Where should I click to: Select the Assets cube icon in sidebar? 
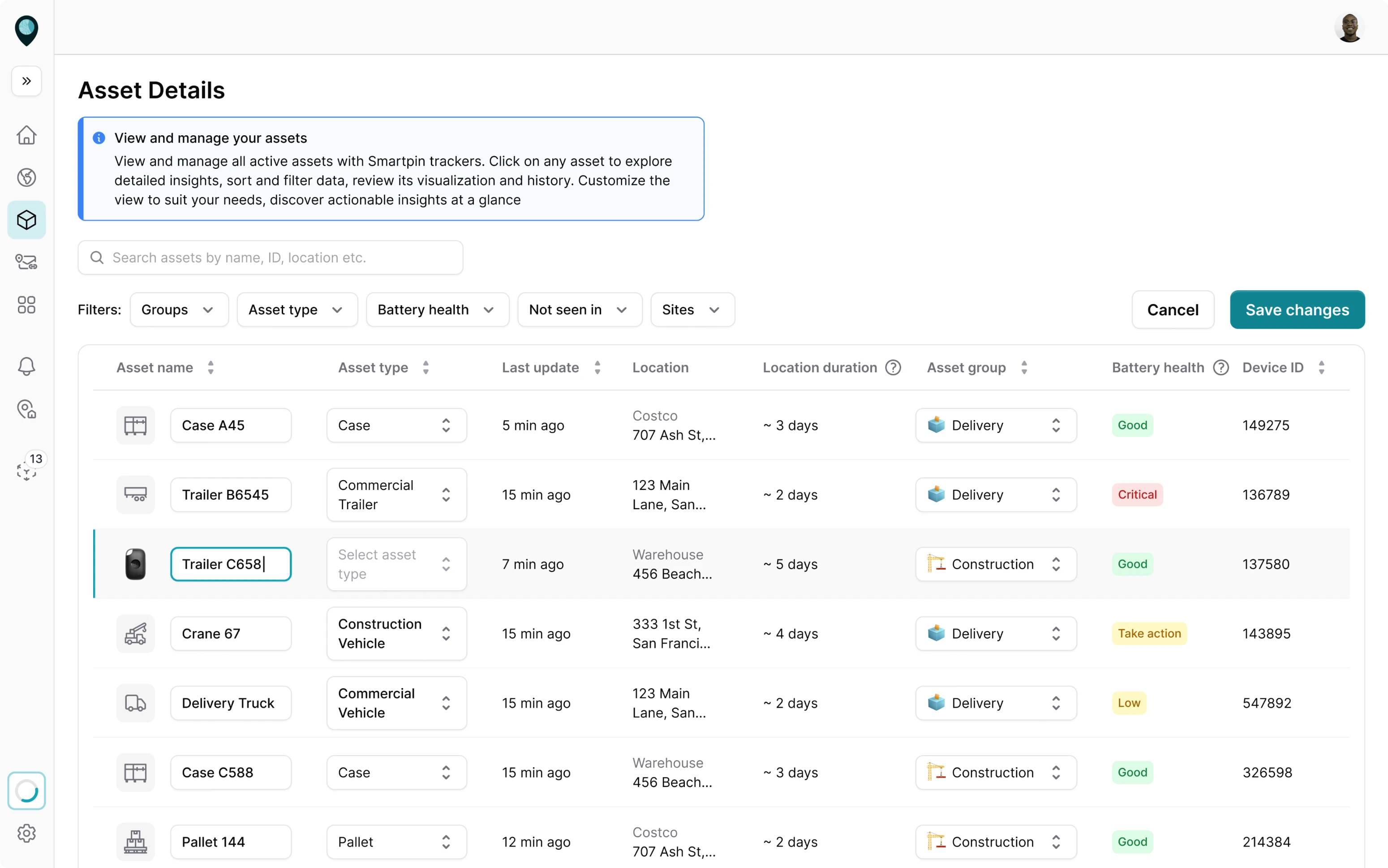coord(26,220)
